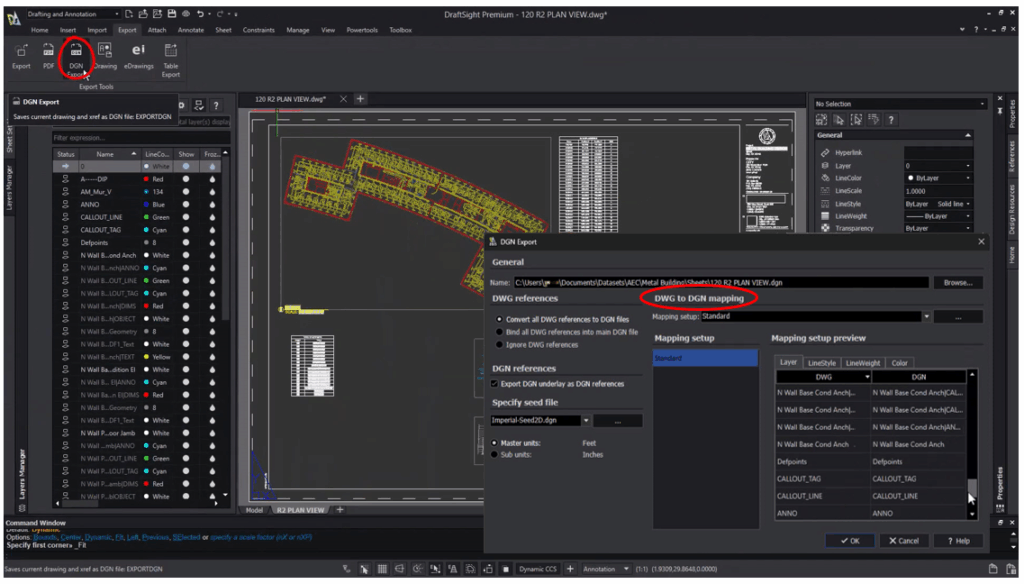Click the red color swatch for A-----DIP layer
1024x584 pixels.
[146, 179]
